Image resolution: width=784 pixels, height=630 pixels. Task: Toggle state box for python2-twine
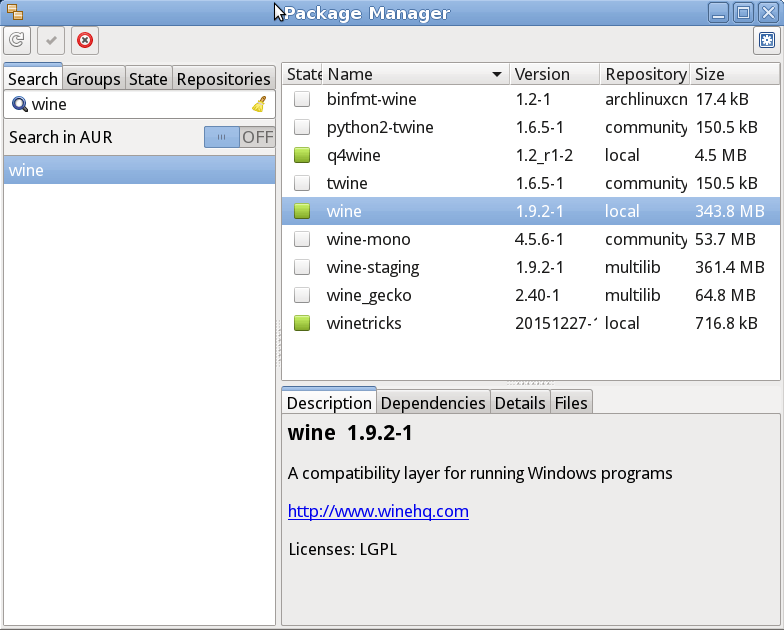tap(302, 127)
